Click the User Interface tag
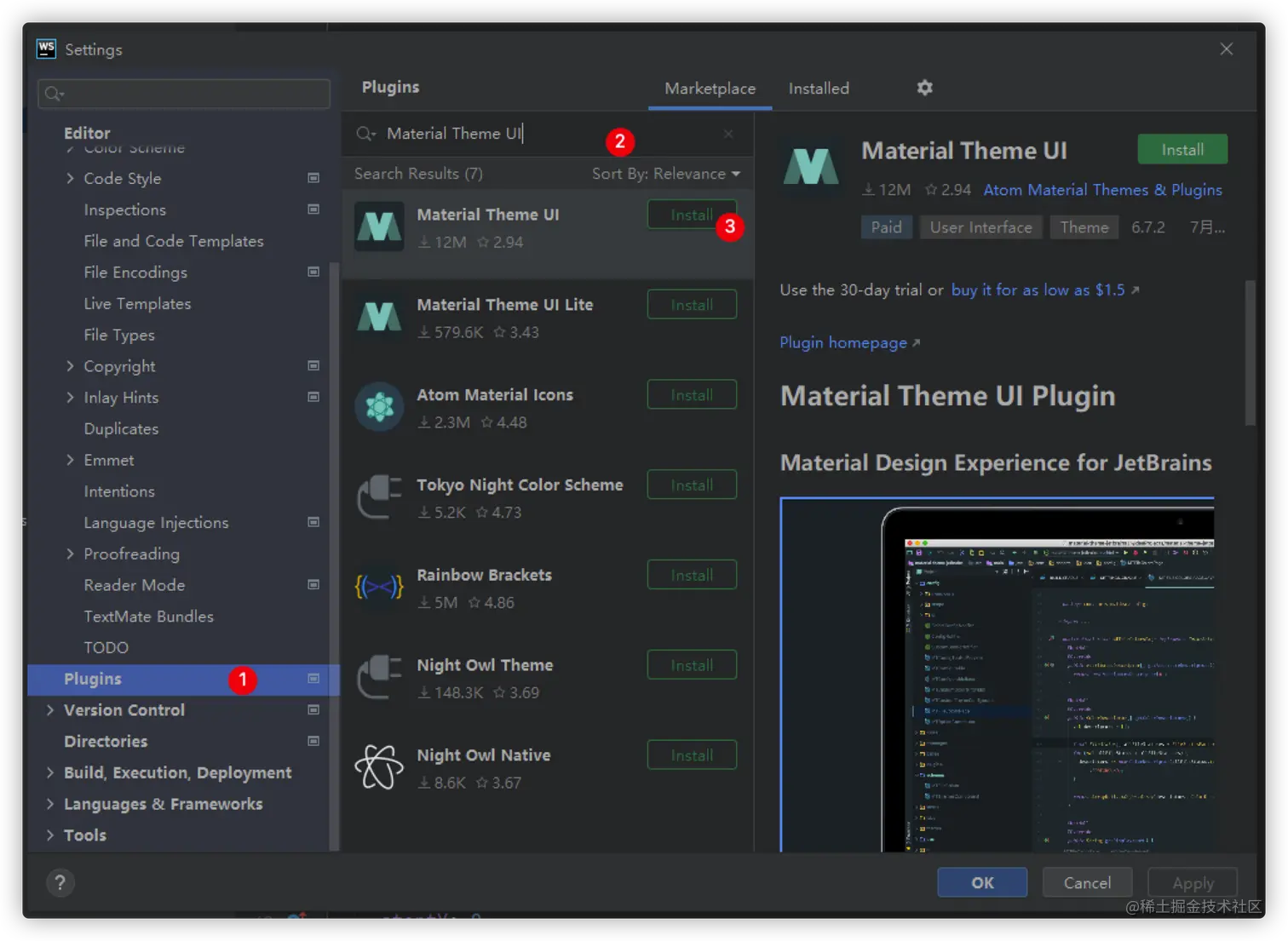 point(980,227)
